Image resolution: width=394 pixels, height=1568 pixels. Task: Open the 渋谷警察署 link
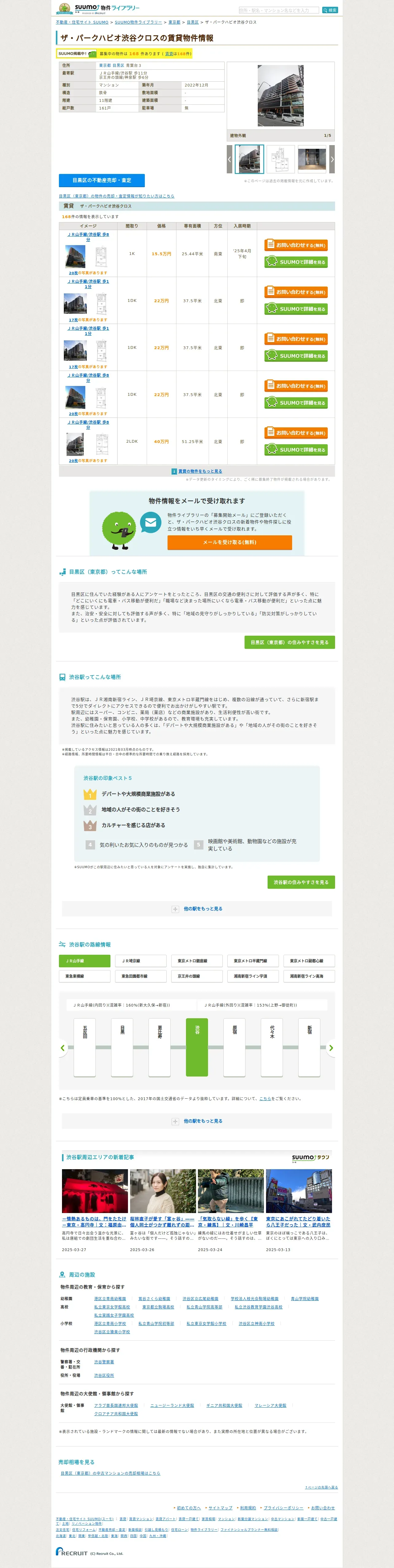pyautogui.click(x=104, y=1362)
